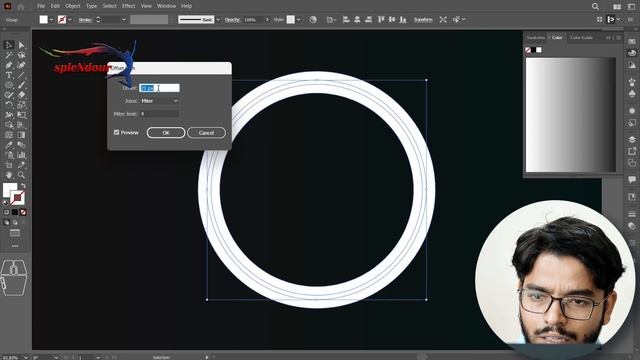
Task: Click the Opacity label link
Action: pos(232,20)
